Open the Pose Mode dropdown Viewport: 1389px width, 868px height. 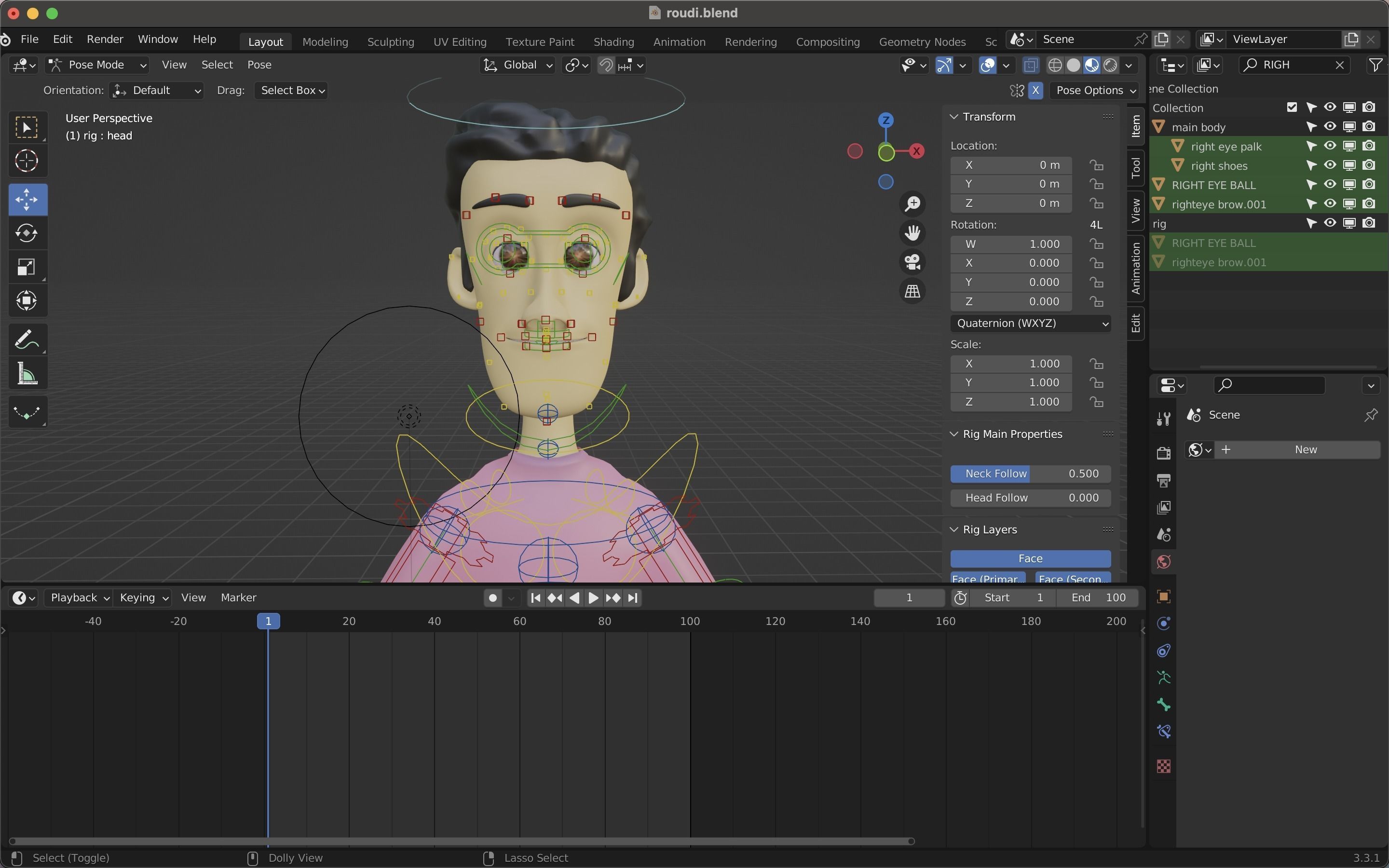(97, 65)
